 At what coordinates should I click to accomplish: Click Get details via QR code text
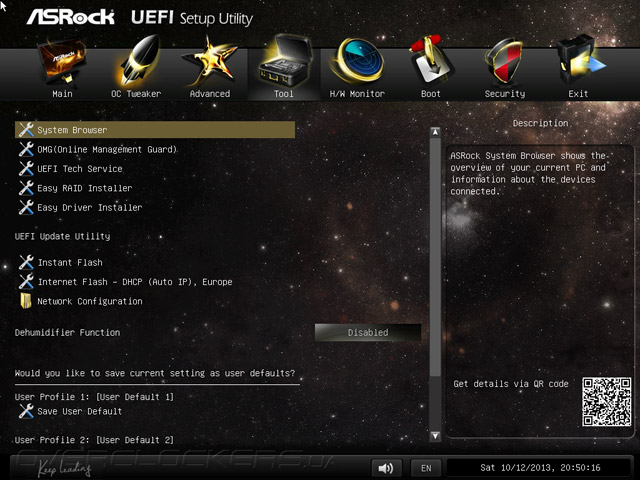tap(511, 384)
